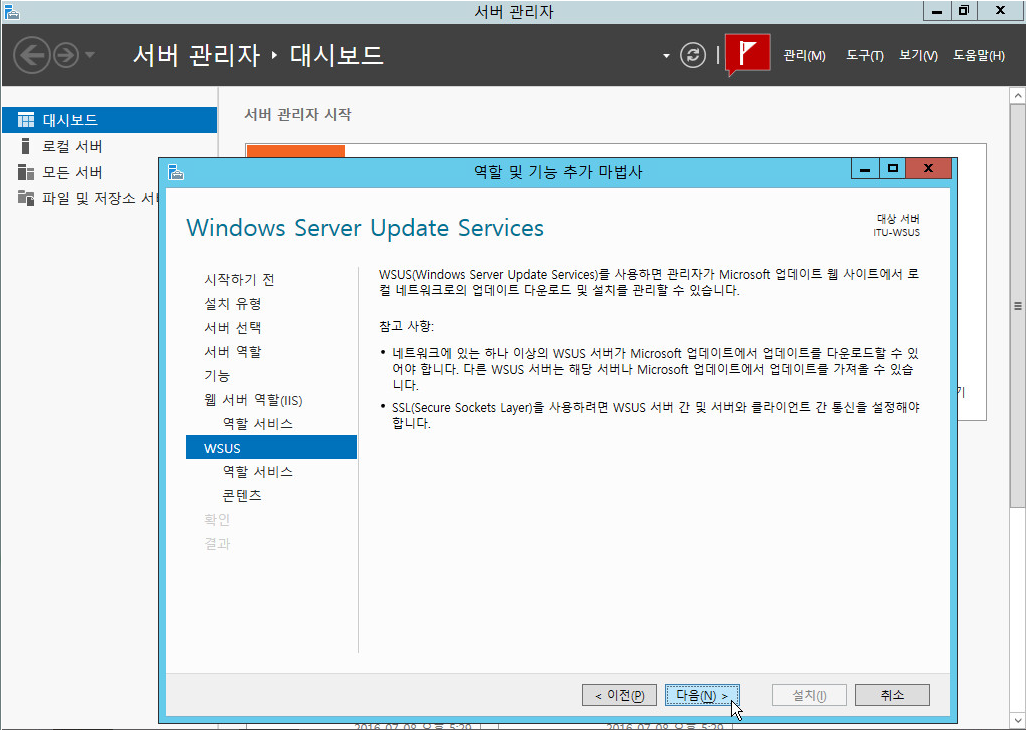Click the refresh icon in header

point(693,55)
